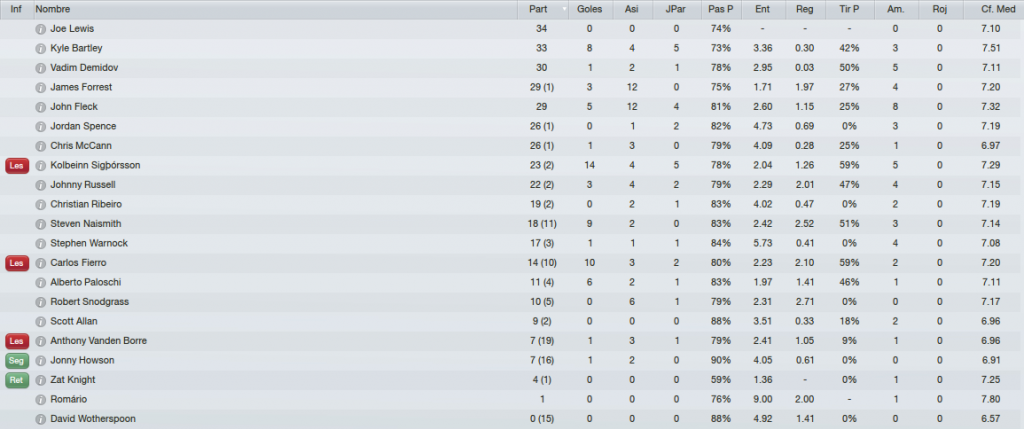Sort table by Goles column header
The width and height of the screenshot is (1024, 429).
(x=590, y=10)
